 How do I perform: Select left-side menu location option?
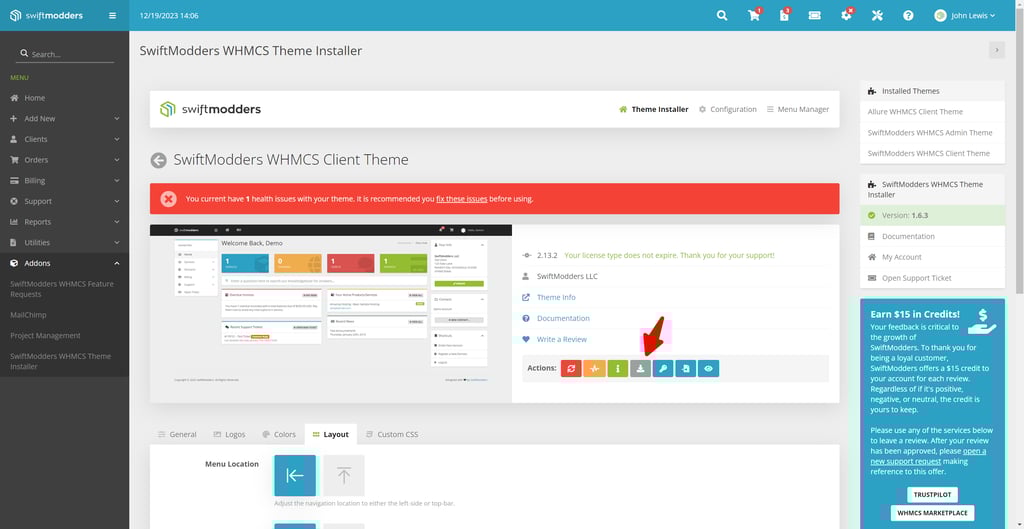pyautogui.click(x=294, y=475)
